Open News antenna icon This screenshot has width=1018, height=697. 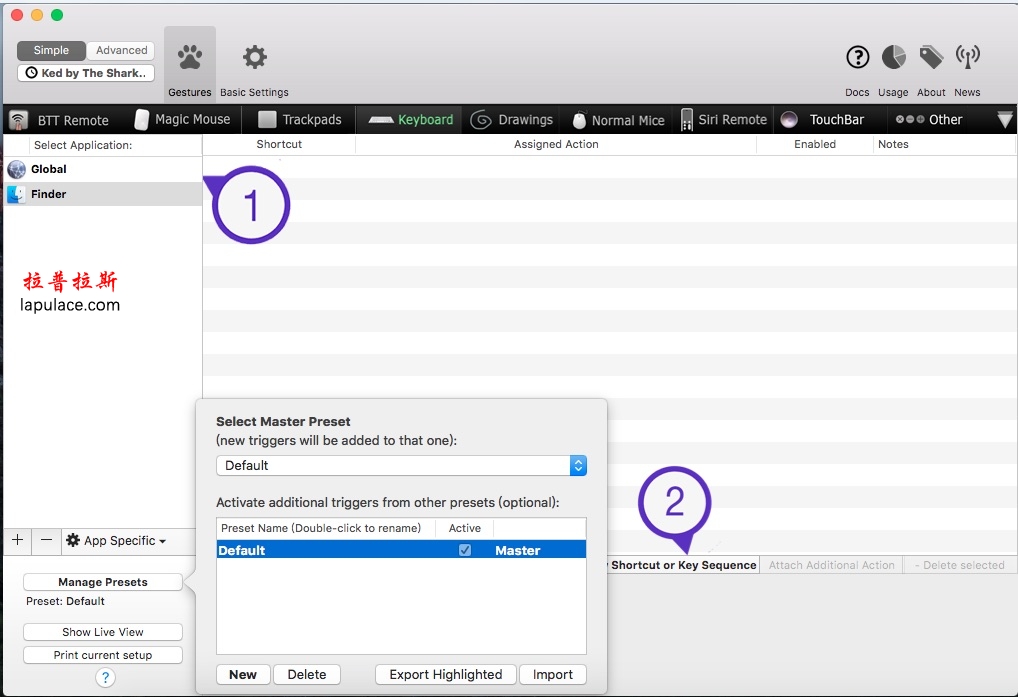point(967,57)
